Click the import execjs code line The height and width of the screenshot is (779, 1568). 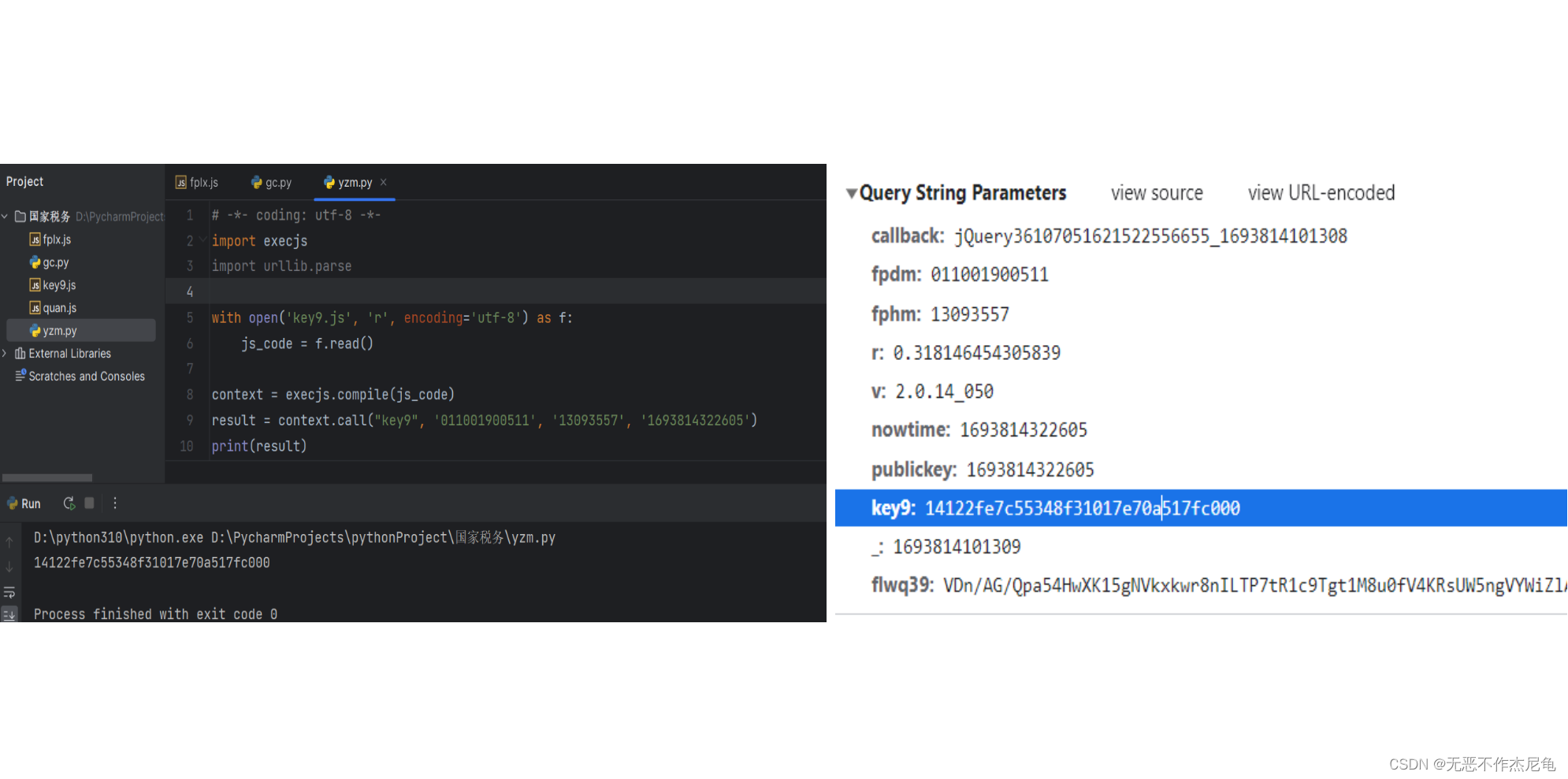point(259,241)
